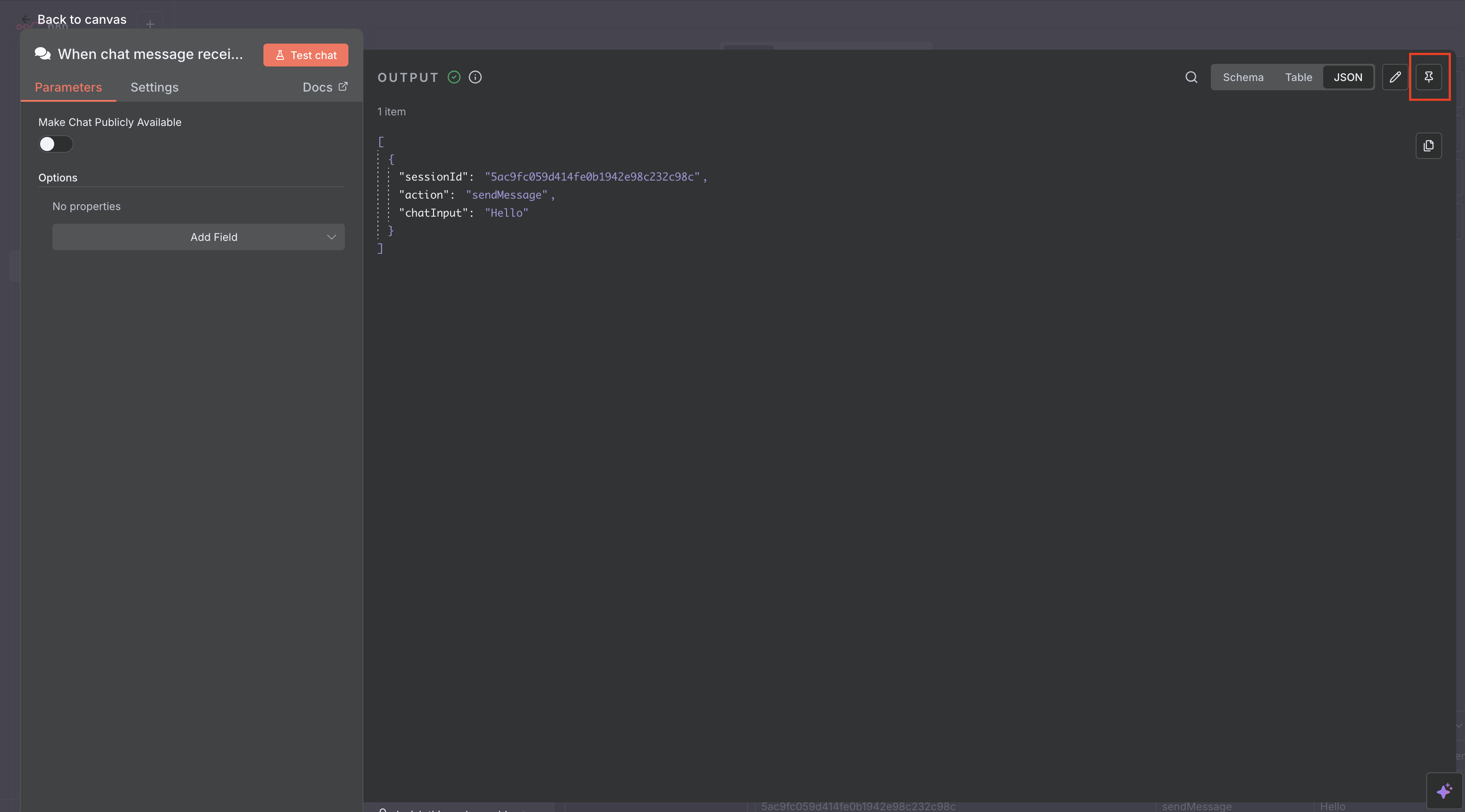Click the chat bubbles node icon

43,54
